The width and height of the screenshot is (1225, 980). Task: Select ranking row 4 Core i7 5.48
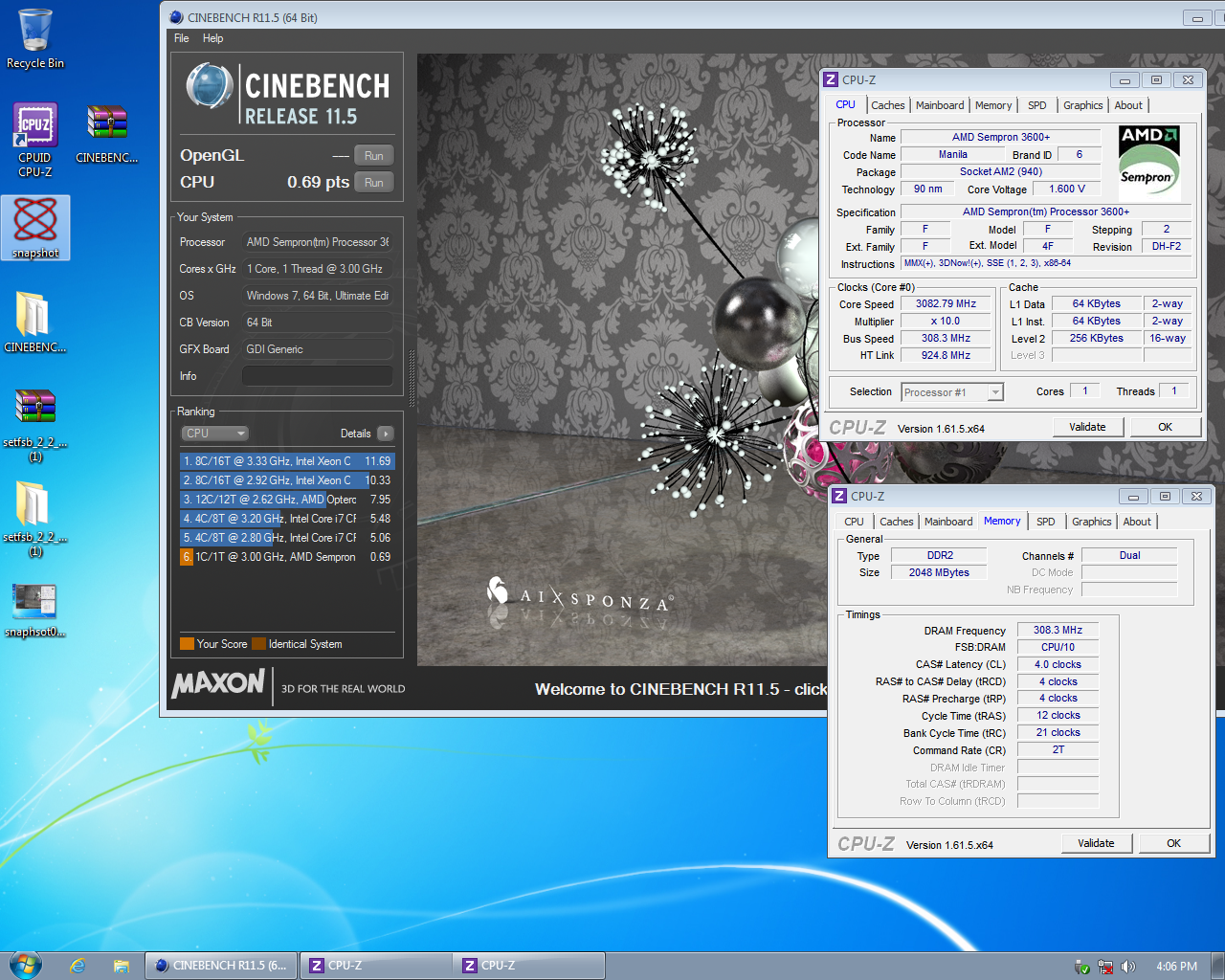287,519
